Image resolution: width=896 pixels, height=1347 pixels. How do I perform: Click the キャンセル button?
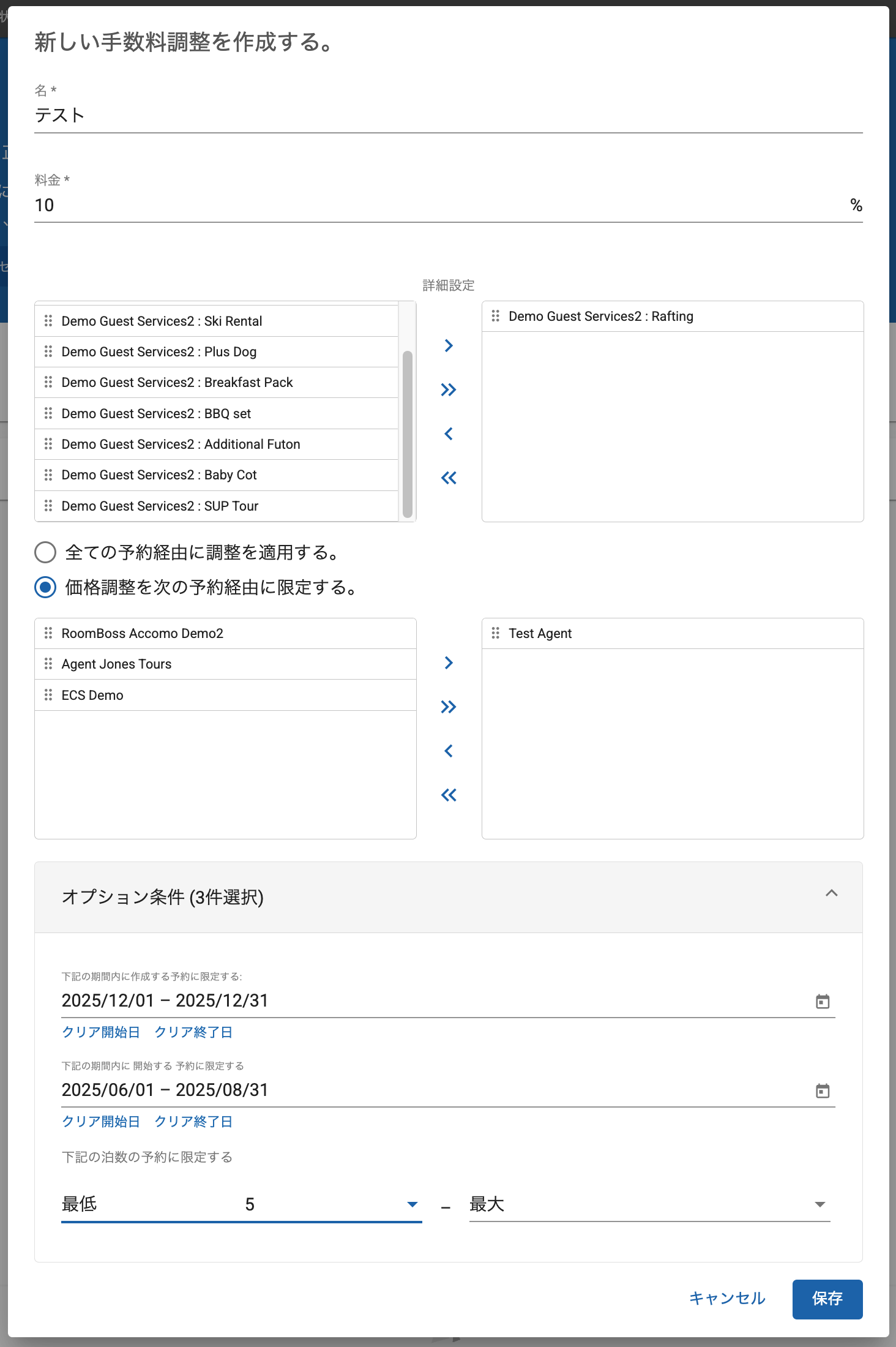click(x=727, y=1299)
